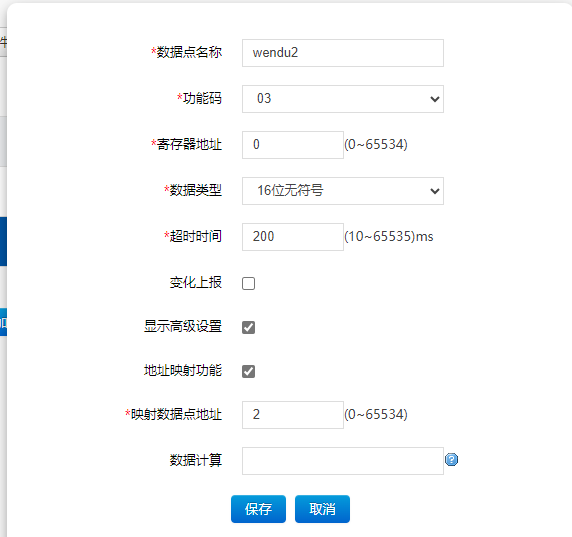
Task: Toggle the 变化上报 checkbox
Action: coord(248,283)
